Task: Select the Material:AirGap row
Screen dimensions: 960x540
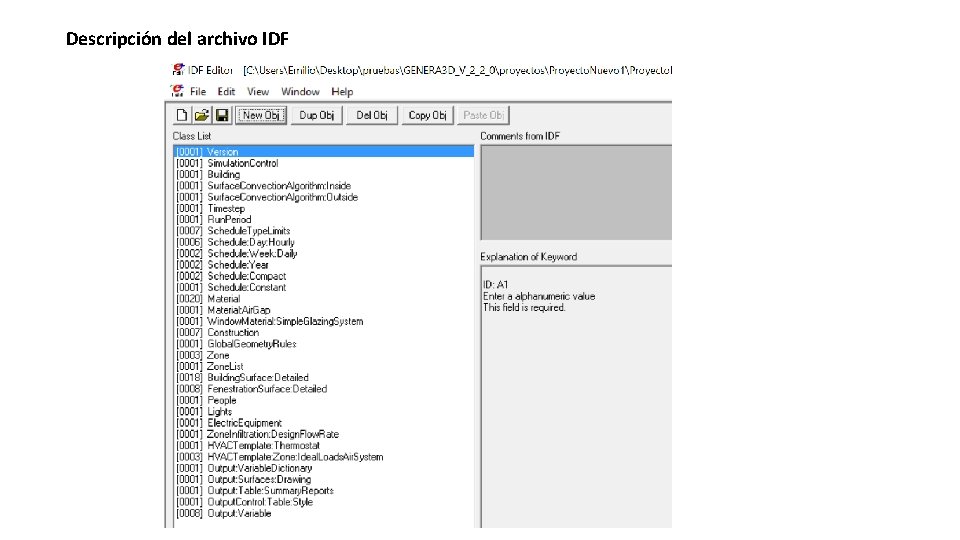Action: coord(324,310)
